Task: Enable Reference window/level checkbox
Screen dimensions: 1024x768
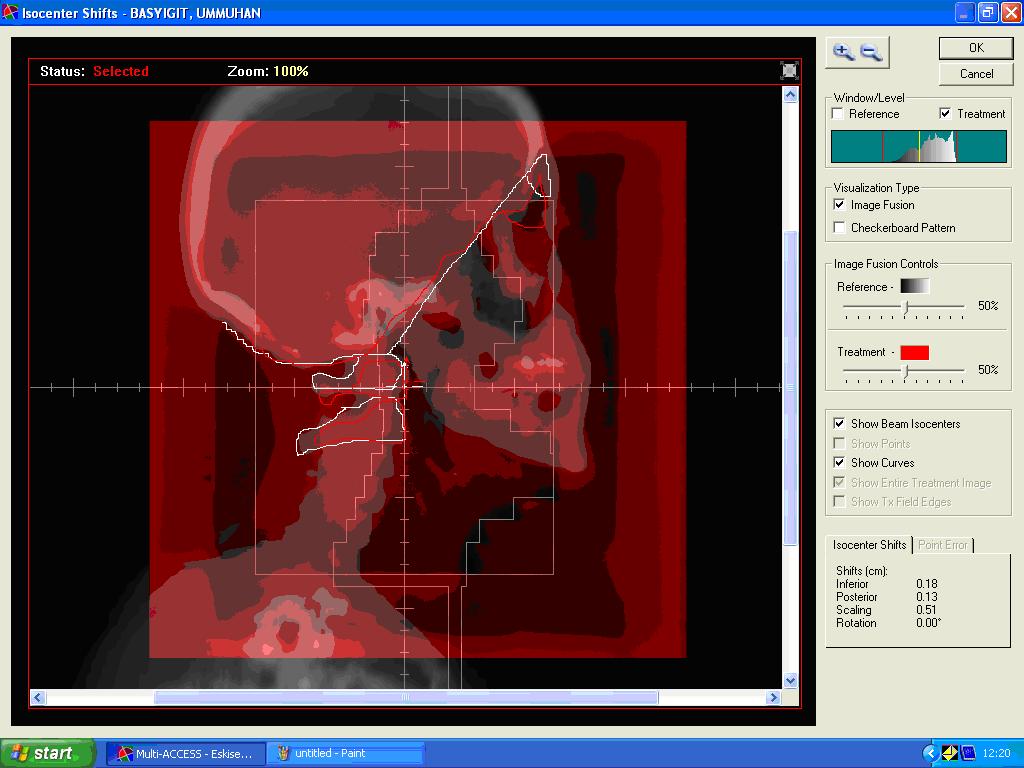Action: (x=838, y=114)
